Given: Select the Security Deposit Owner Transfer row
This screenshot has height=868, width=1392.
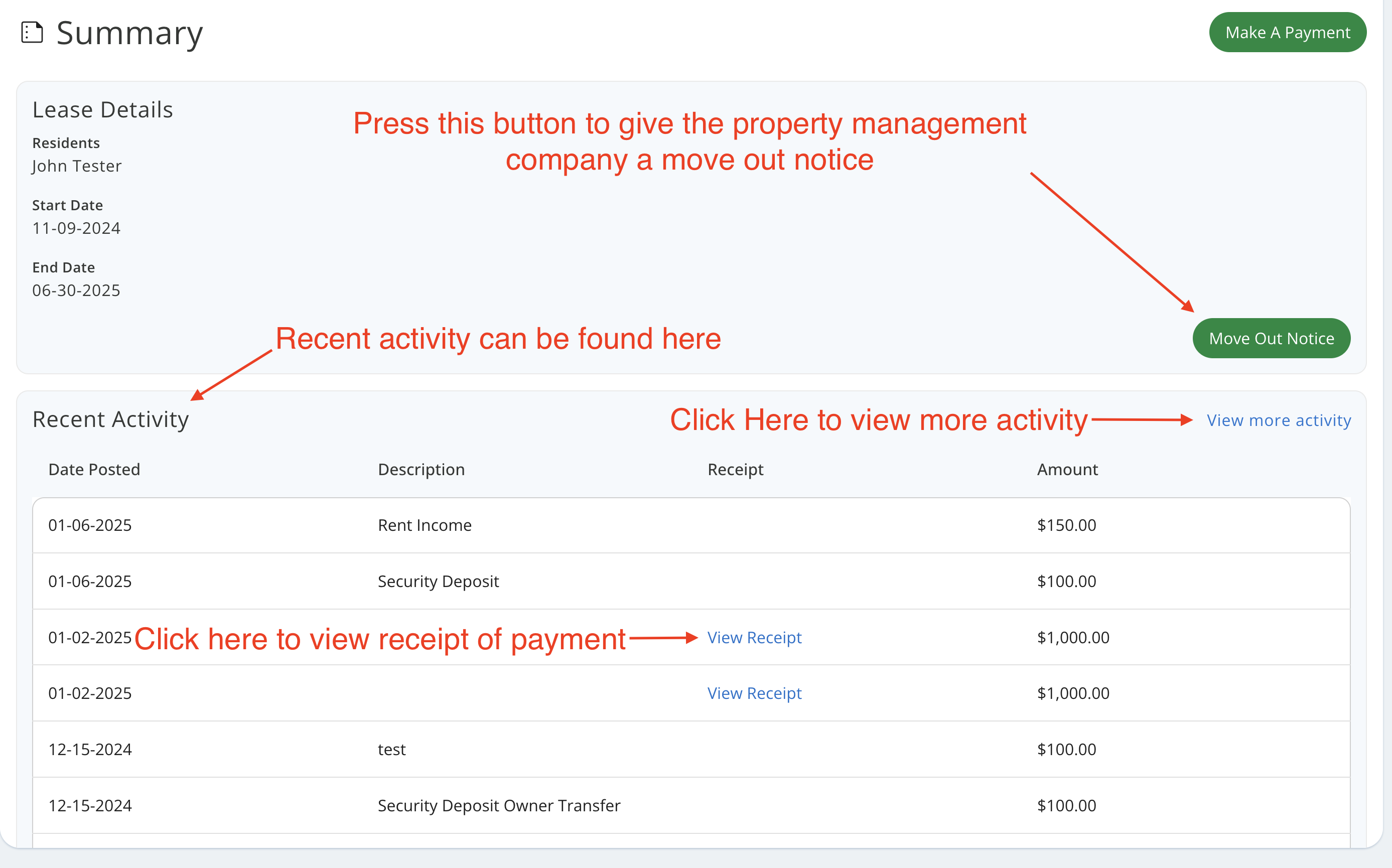Looking at the screenshot, I should (x=498, y=805).
